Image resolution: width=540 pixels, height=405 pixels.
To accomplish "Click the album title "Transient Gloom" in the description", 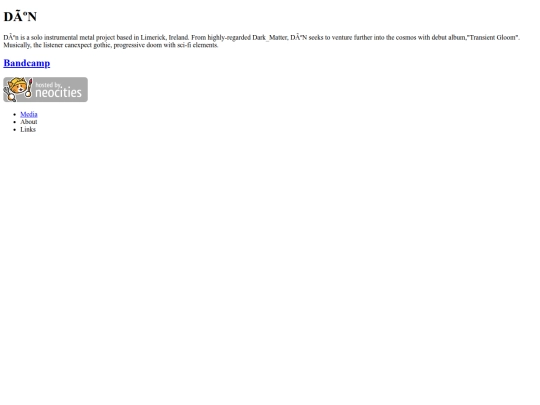I will point(493,38).
